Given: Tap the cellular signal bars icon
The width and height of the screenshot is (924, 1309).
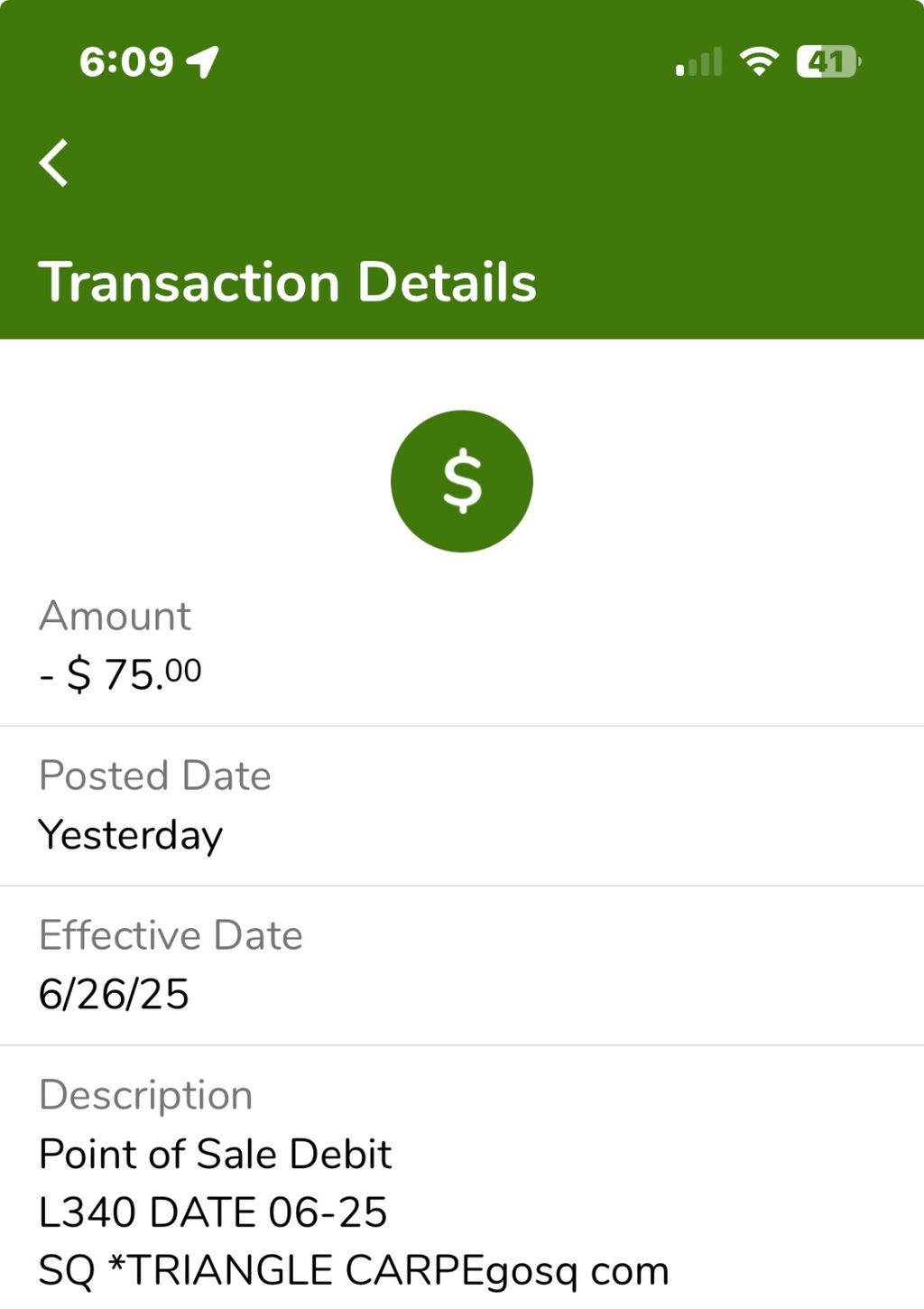Looking at the screenshot, I should [698, 61].
